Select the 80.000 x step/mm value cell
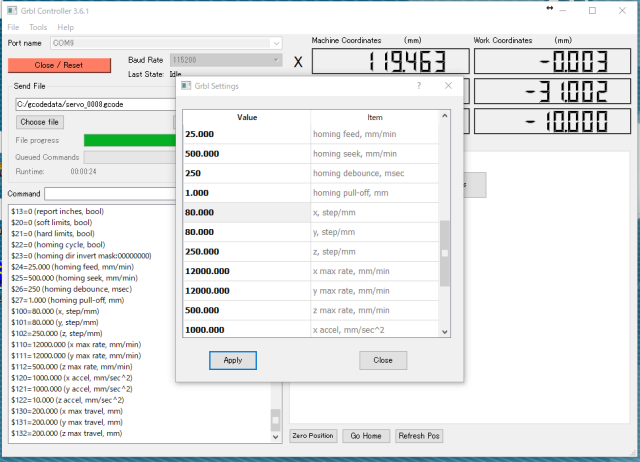Screen dimensions: 640x462 pos(247,213)
